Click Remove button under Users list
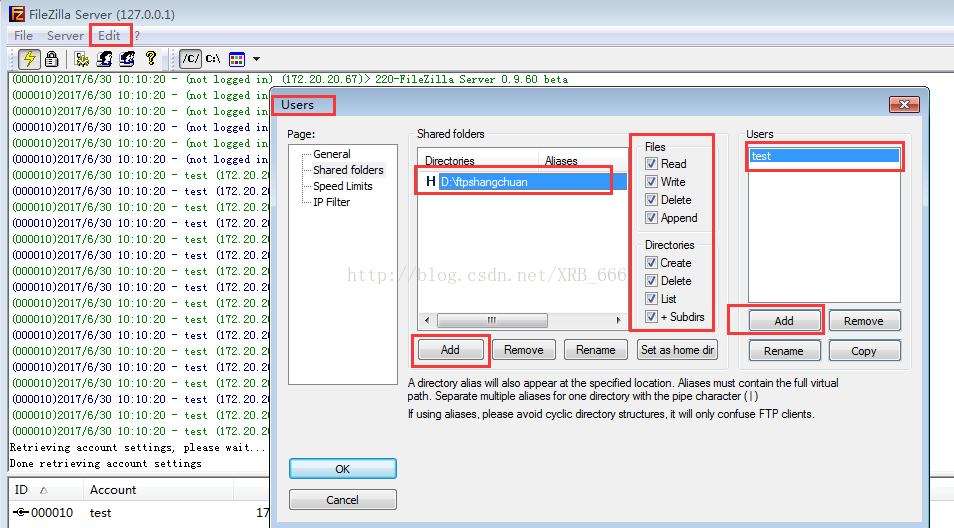Viewport: 954px width, 528px height. click(x=864, y=321)
